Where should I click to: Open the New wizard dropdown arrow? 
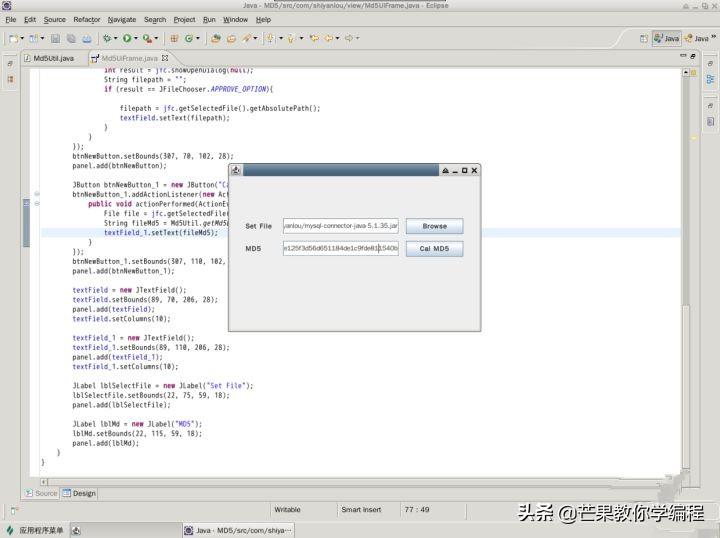pos(22,39)
